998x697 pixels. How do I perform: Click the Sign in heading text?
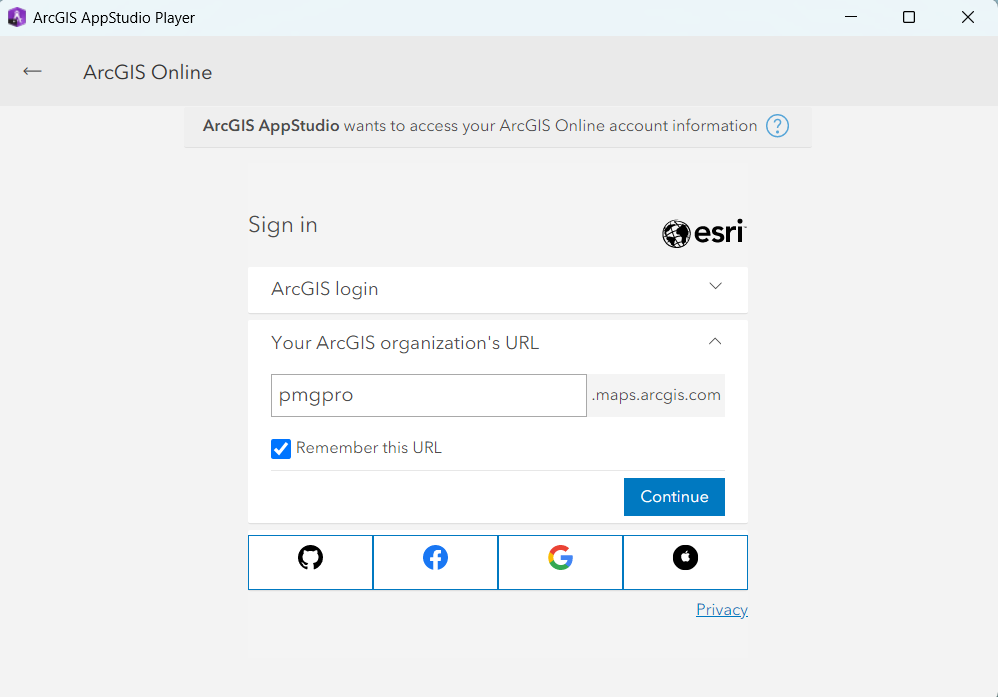(283, 225)
